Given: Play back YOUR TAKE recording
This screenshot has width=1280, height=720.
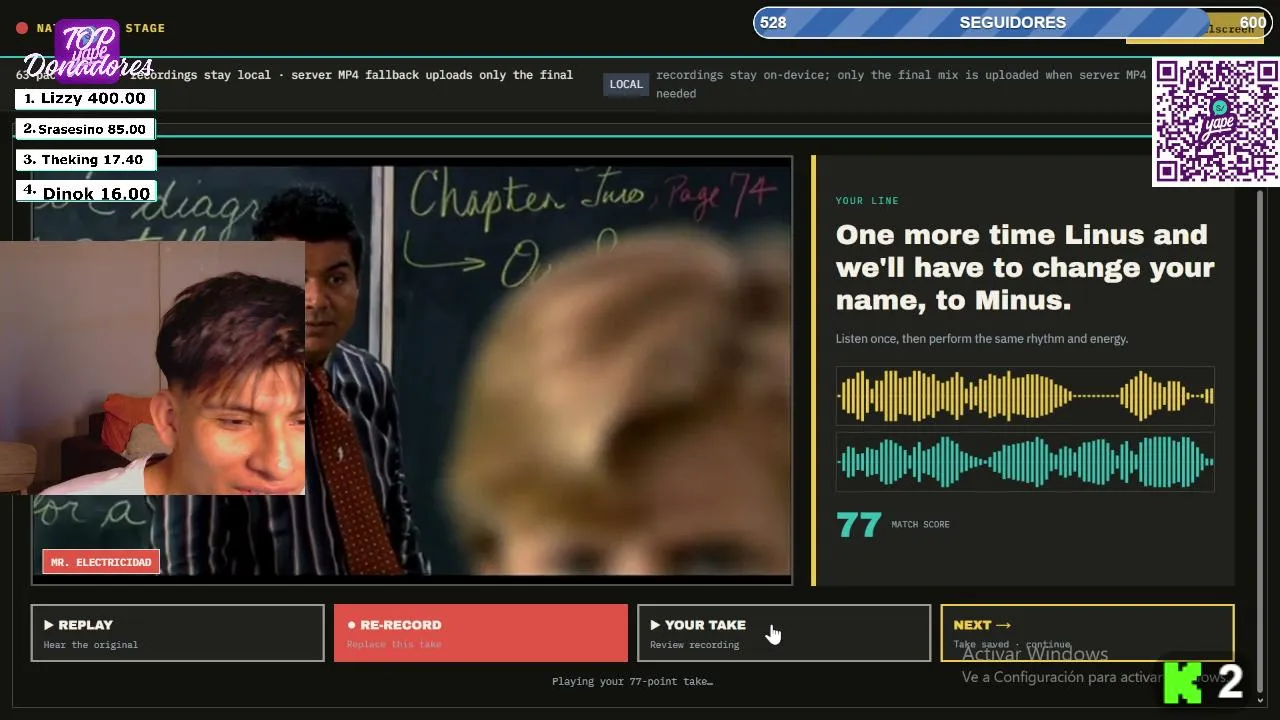Looking at the screenshot, I should point(784,633).
